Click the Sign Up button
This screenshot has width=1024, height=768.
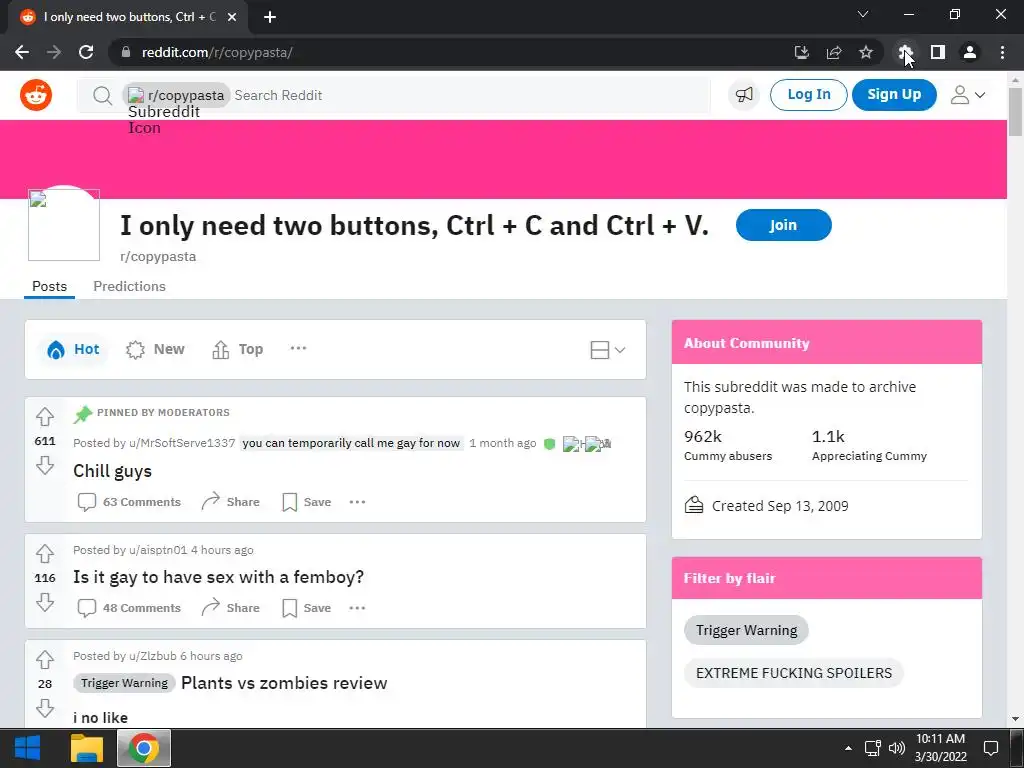click(x=894, y=95)
